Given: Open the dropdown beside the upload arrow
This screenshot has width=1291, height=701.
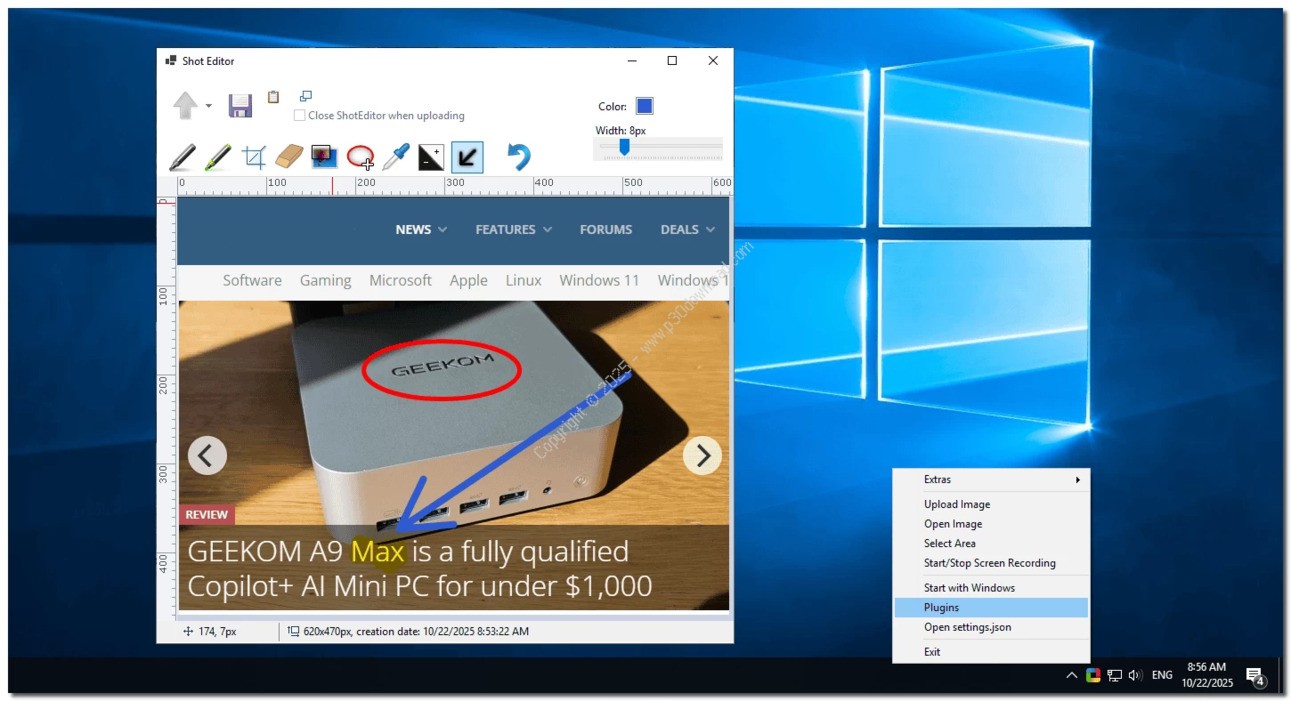Looking at the screenshot, I should 209,106.
